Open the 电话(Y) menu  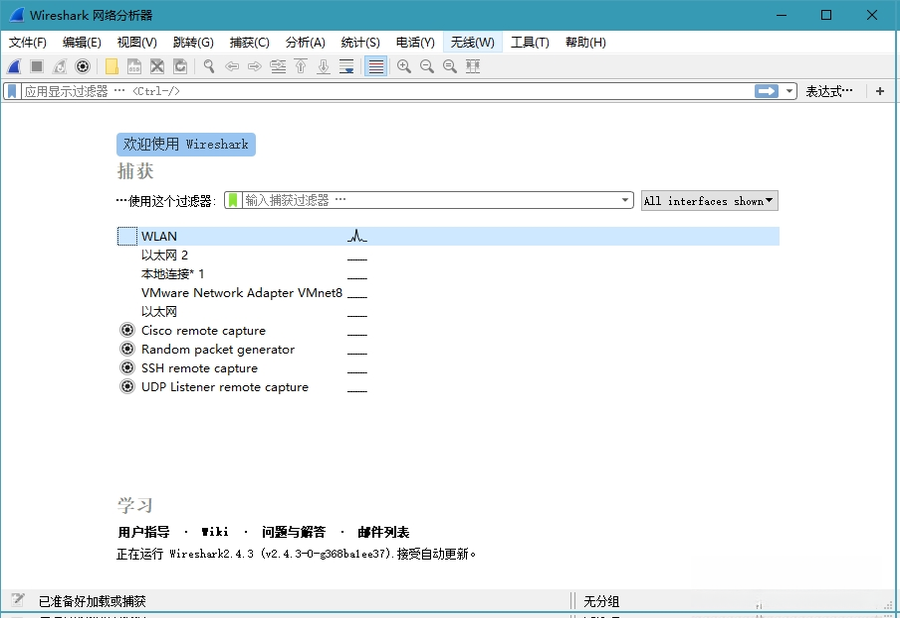[416, 42]
